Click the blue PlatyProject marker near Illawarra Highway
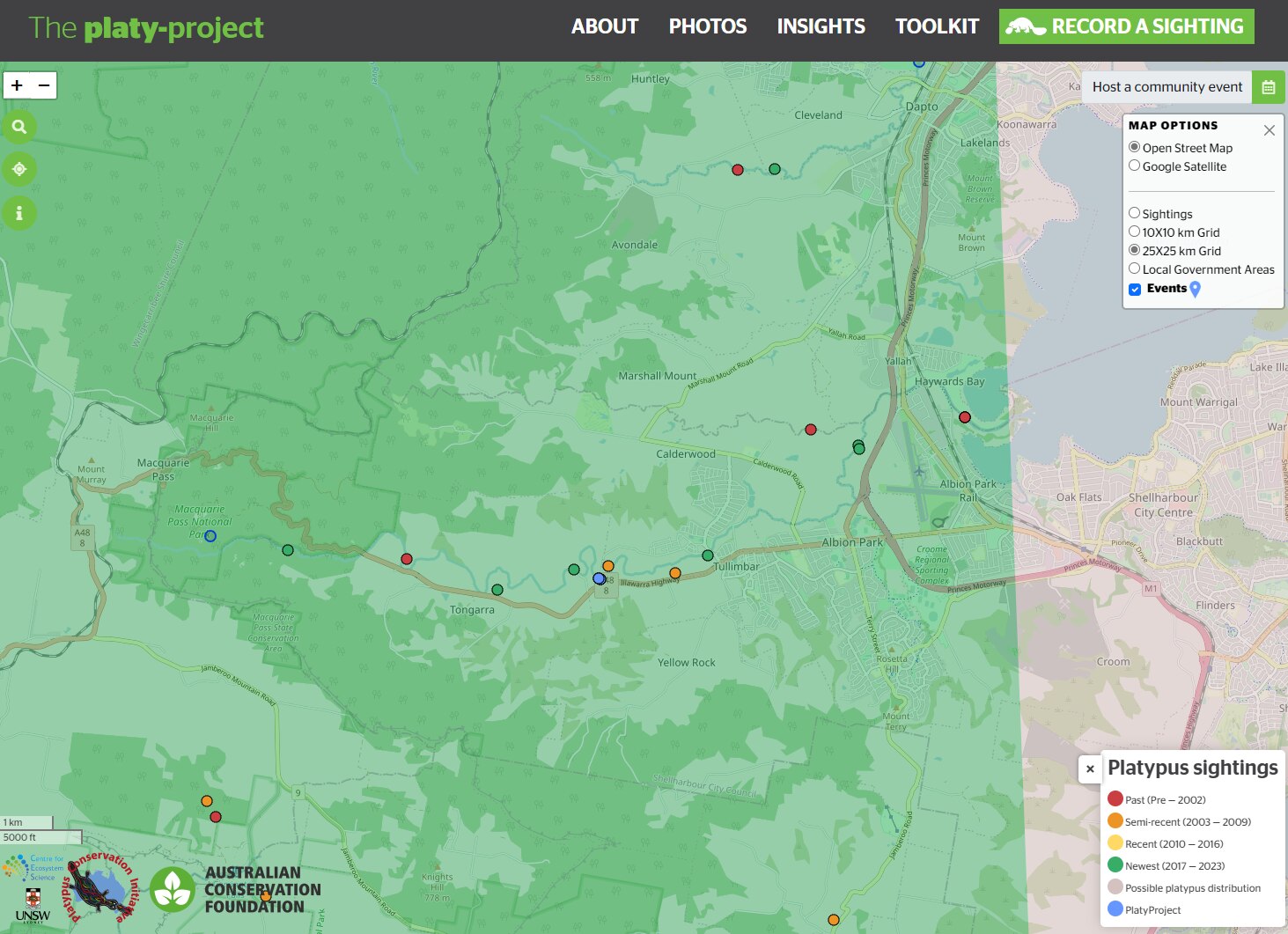This screenshot has width=1288, height=934. point(598,578)
